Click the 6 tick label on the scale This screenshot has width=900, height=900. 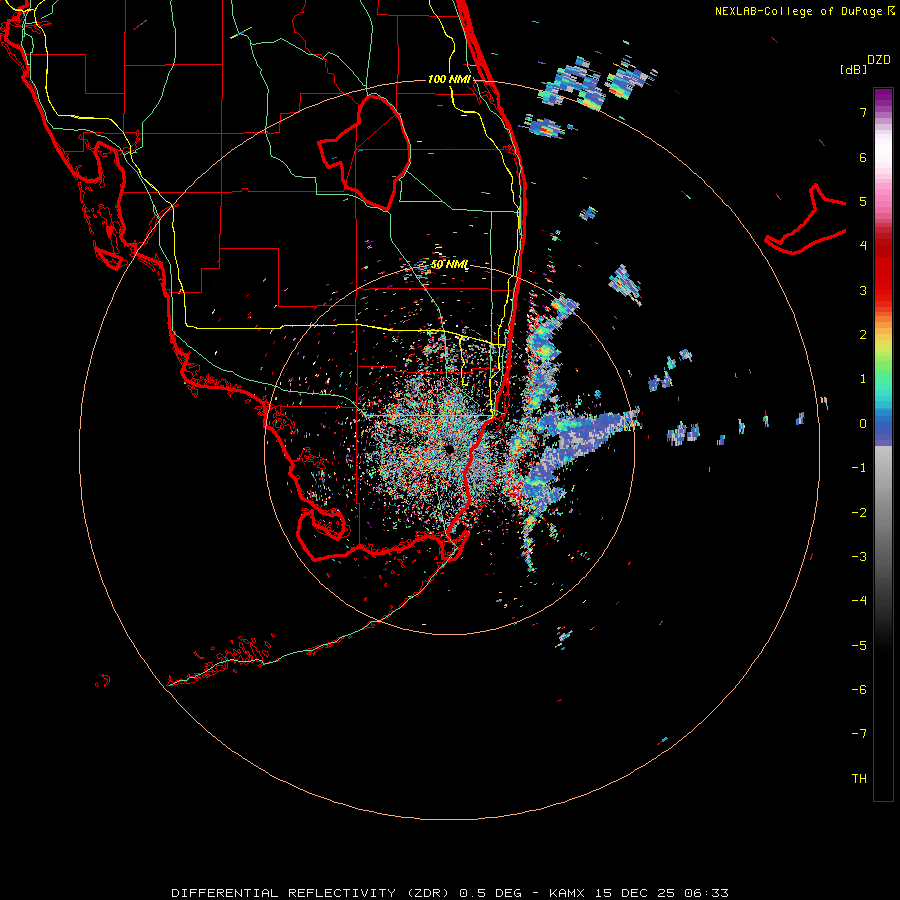click(863, 157)
